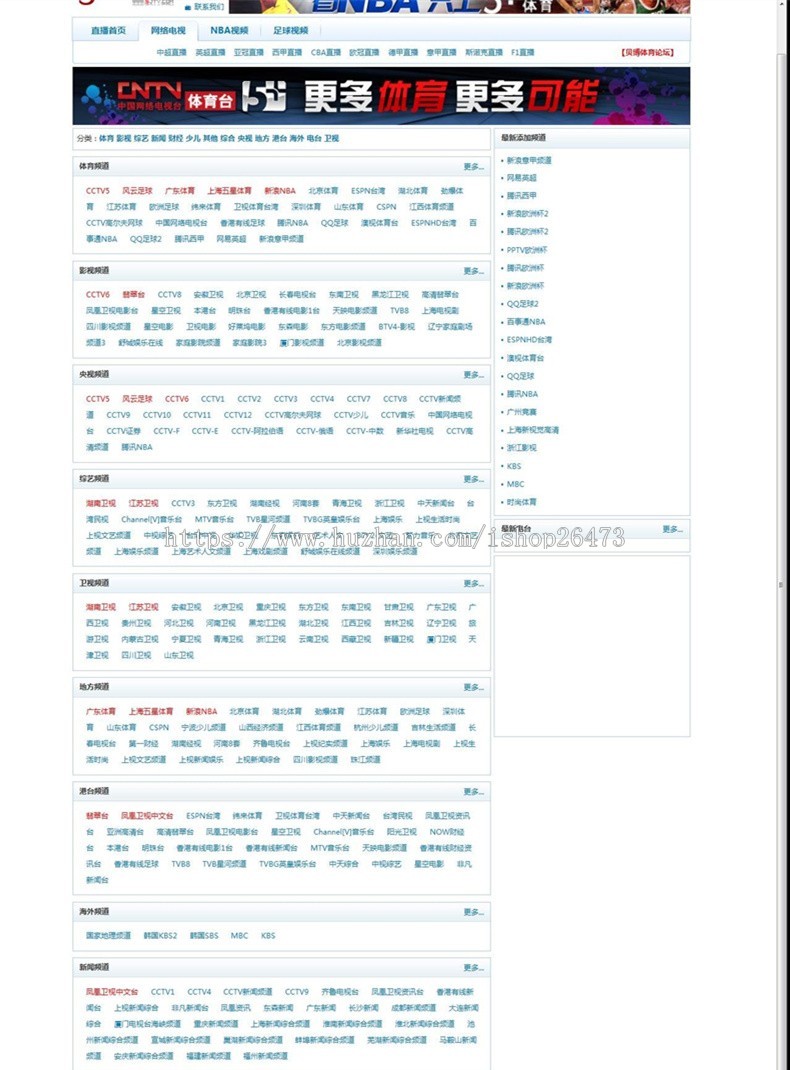
Task: Open 长春电视台 in the 影视频道 section
Action: click(297, 295)
